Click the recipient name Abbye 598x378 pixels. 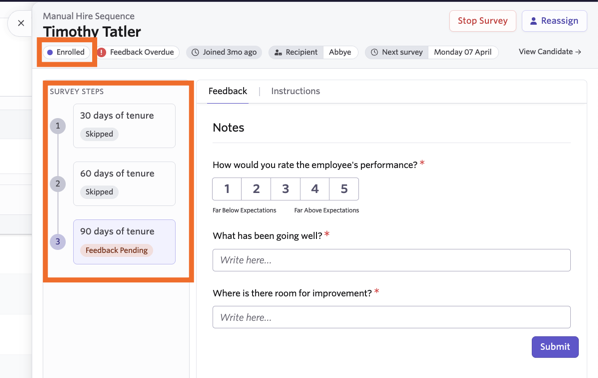(x=340, y=52)
